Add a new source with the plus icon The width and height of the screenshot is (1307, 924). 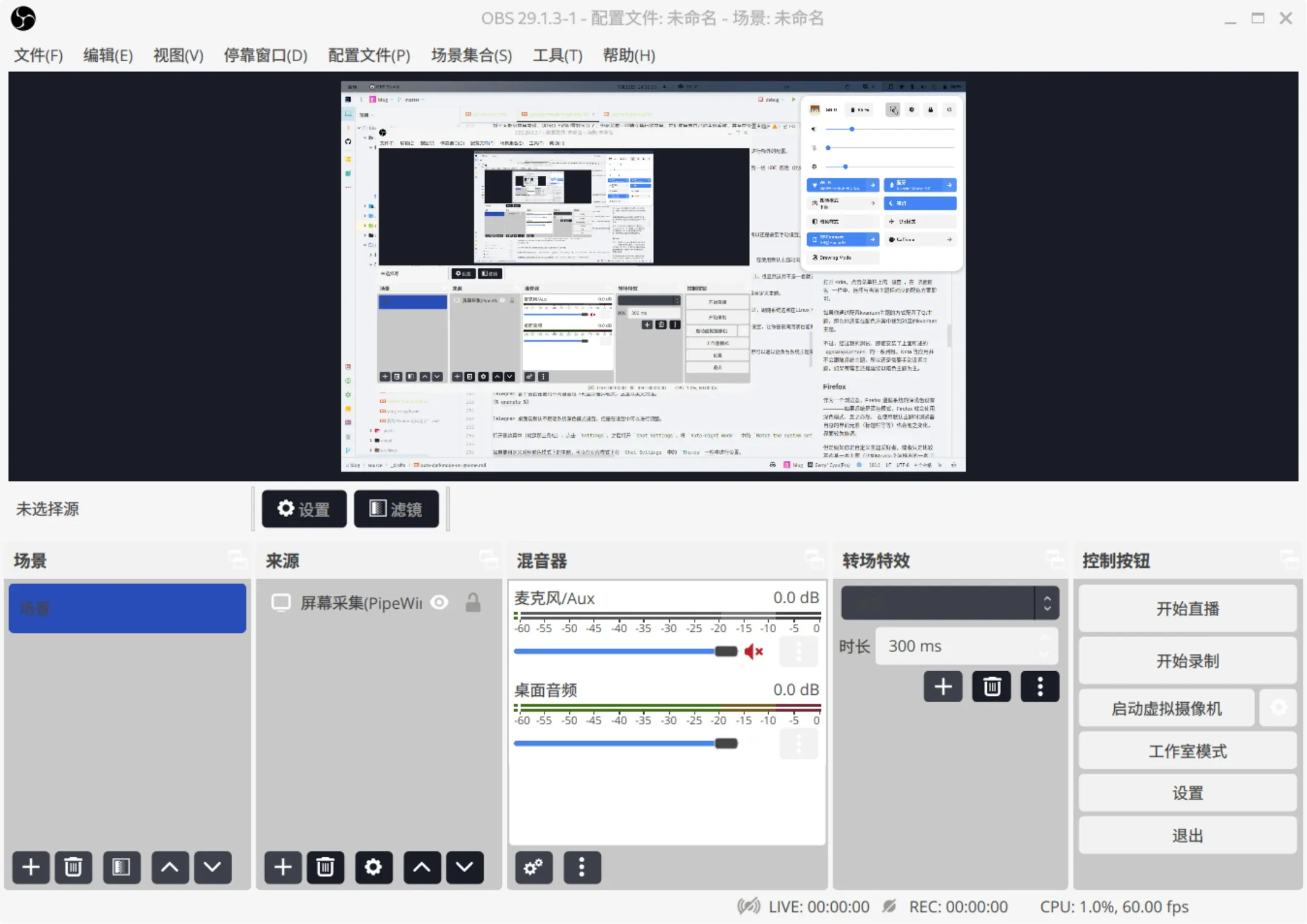(282, 868)
